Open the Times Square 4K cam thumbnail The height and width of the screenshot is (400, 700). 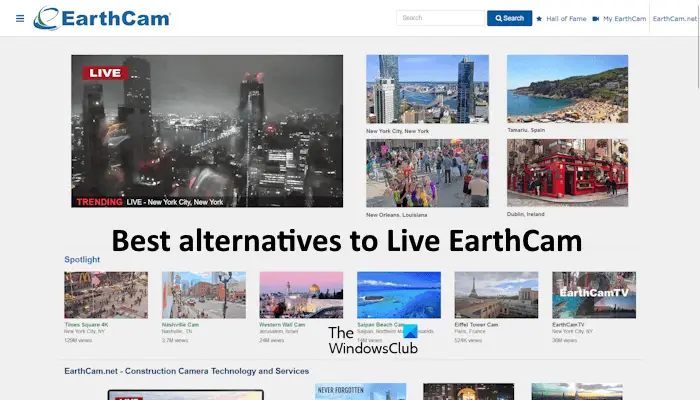[x=106, y=295]
